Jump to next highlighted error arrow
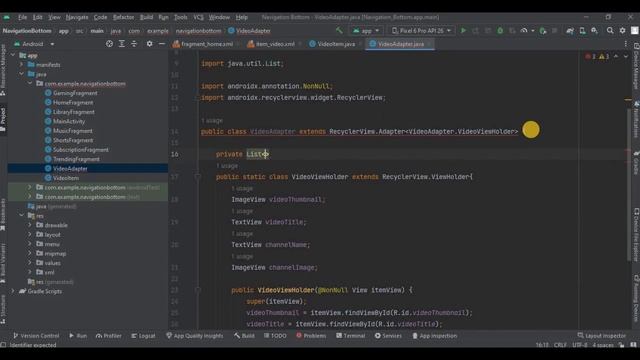 625,56
